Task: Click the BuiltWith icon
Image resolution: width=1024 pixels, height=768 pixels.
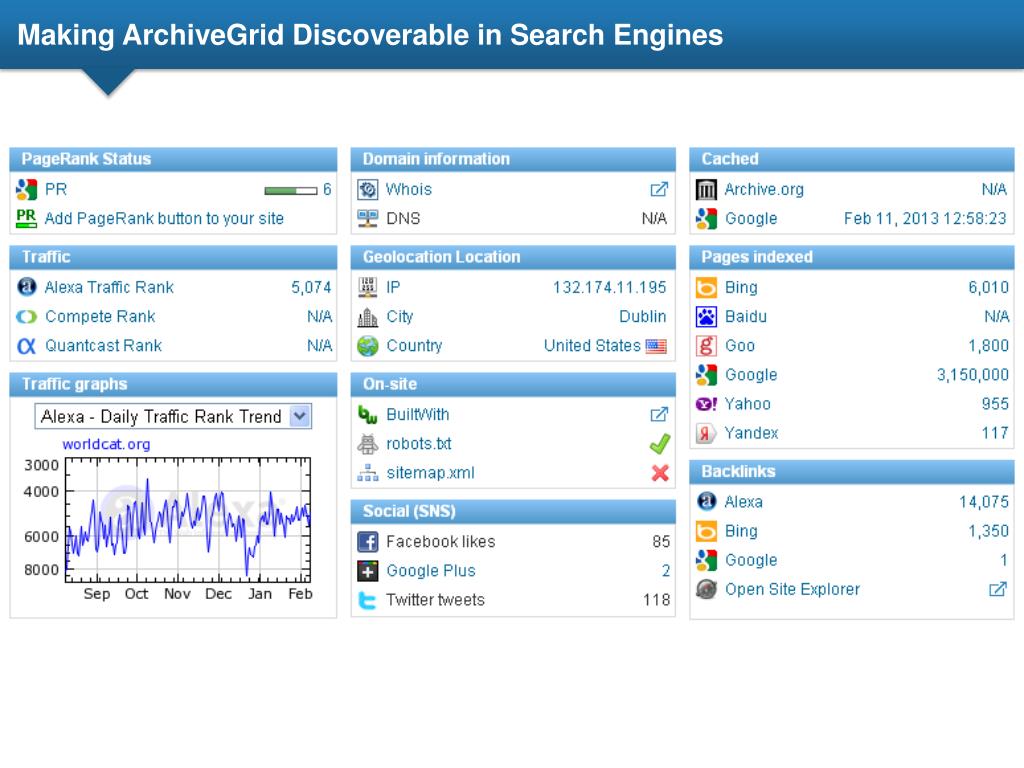Action: pos(368,415)
